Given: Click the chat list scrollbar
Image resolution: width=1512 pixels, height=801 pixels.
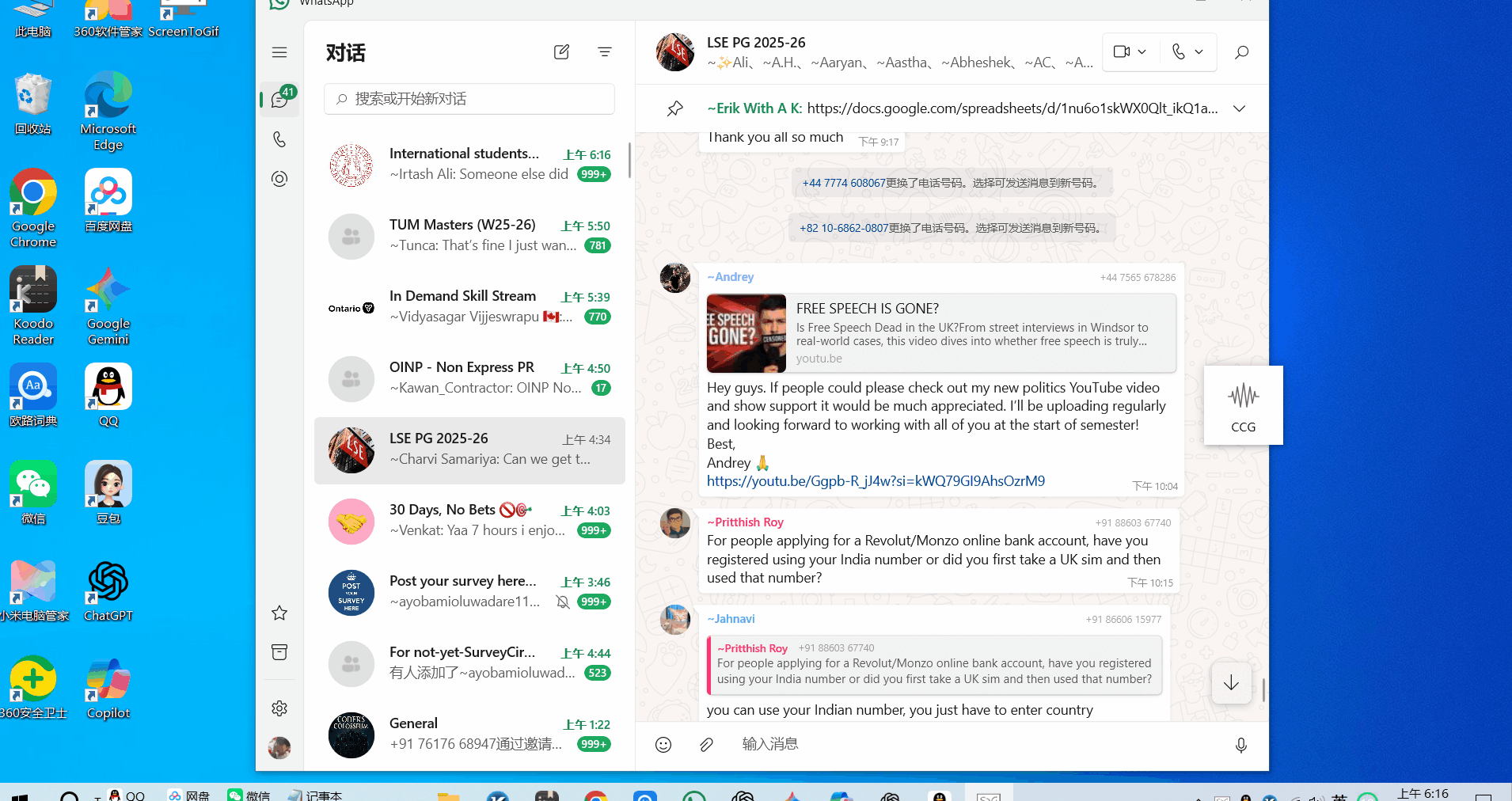Looking at the screenshot, I should [629, 161].
